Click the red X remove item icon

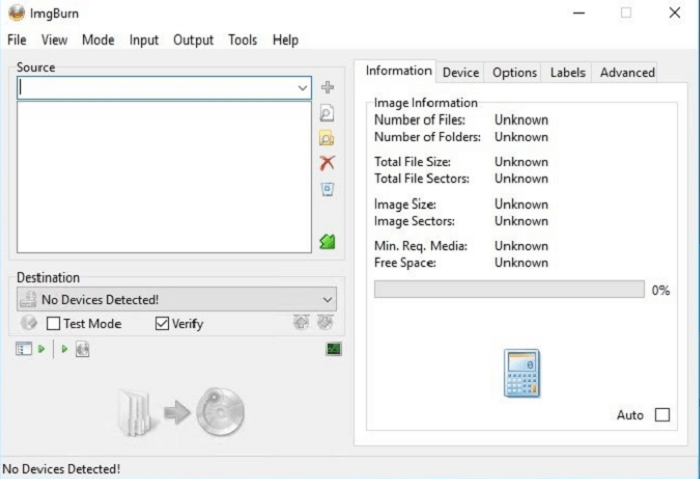[x=326, y=163]
